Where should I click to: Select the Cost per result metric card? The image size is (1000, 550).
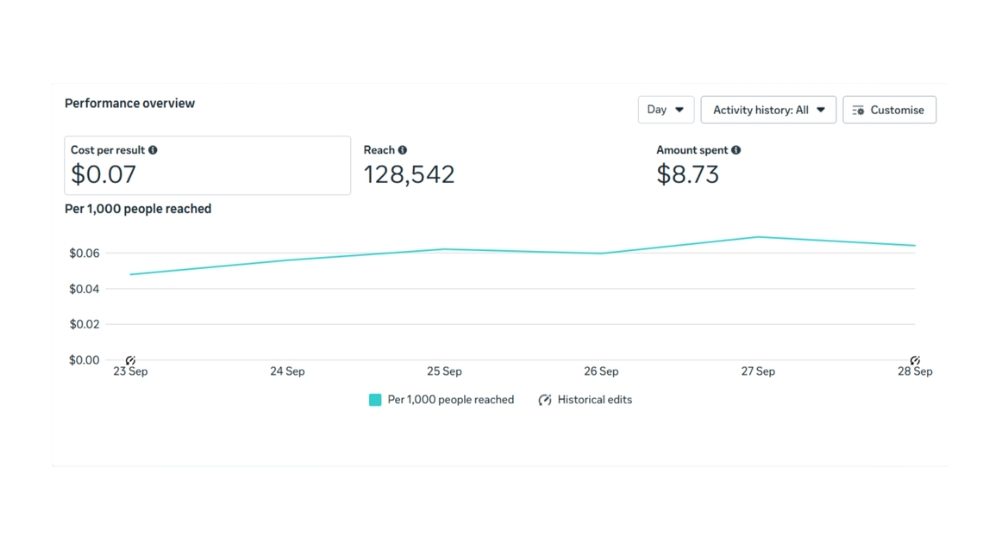click(x=207, y=166)
